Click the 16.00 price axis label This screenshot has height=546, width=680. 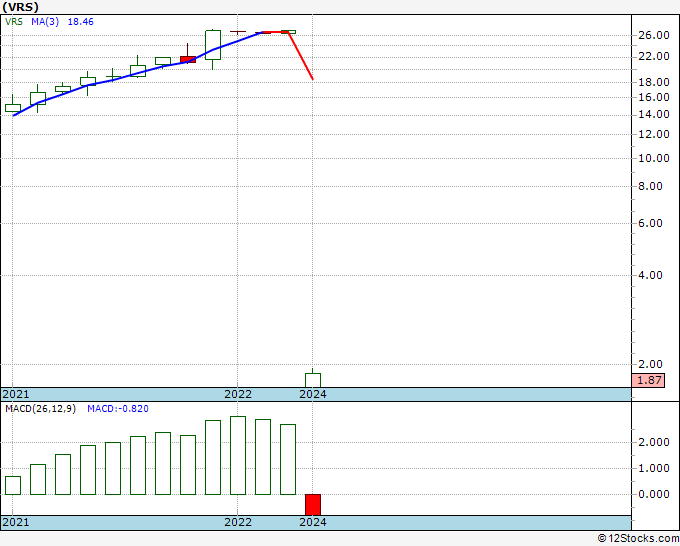pos(654,98)
